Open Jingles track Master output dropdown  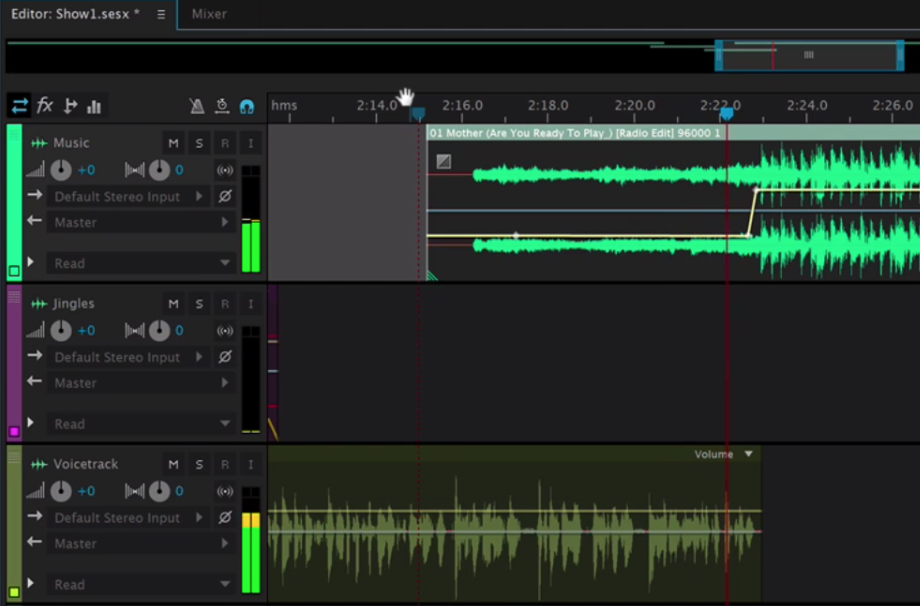coord(141,383)
